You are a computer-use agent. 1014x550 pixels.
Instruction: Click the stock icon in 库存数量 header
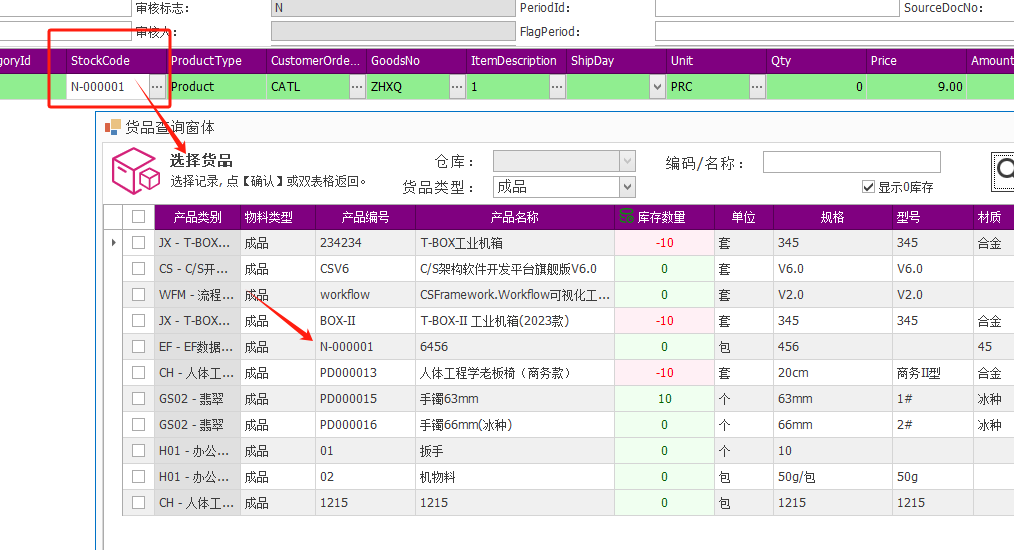pyautogui.click(x=626, y=217)
